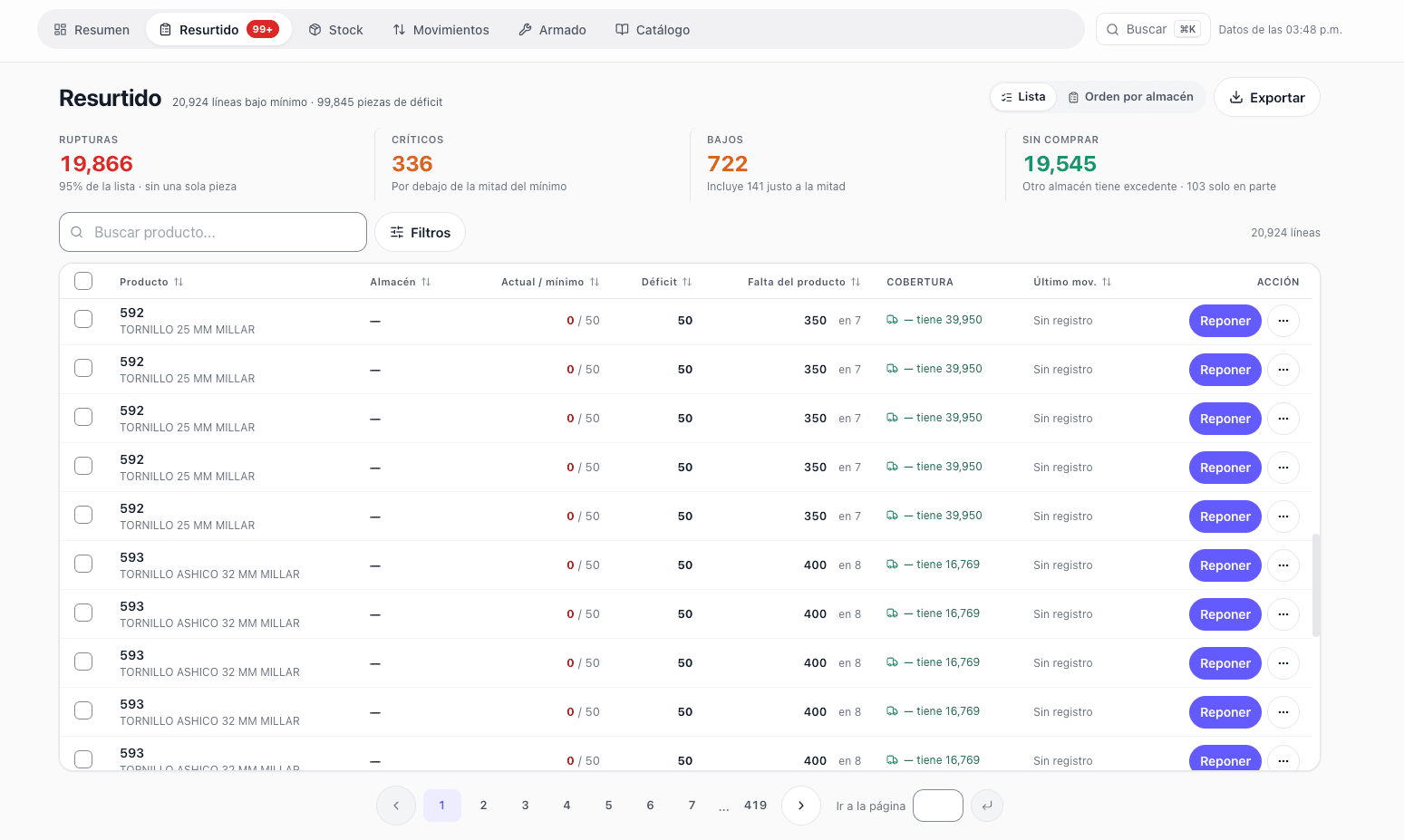1404x840 pixels.
Task: Show the Catálogo tab
Action: (653, 30)
